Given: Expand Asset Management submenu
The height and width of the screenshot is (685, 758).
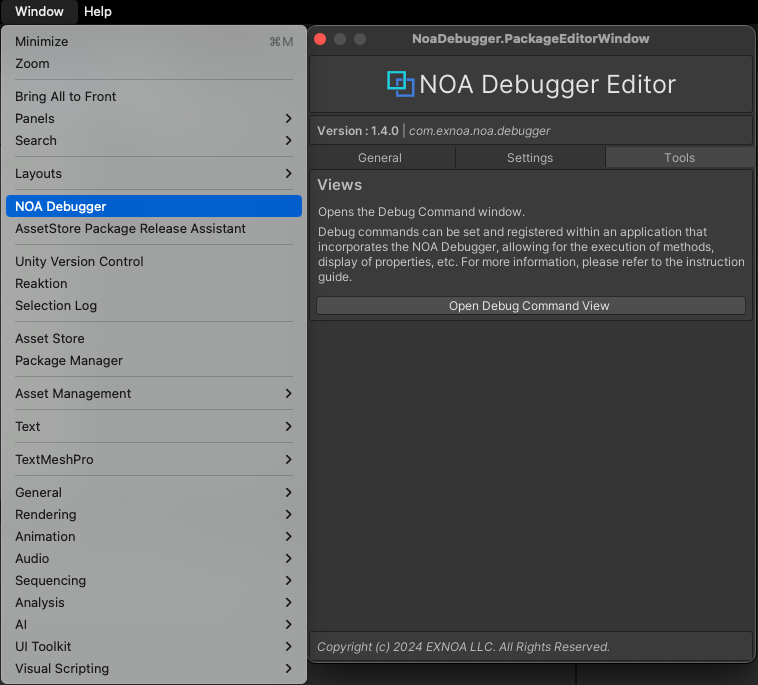Looking at the screenshot, I should pos(154,394).
